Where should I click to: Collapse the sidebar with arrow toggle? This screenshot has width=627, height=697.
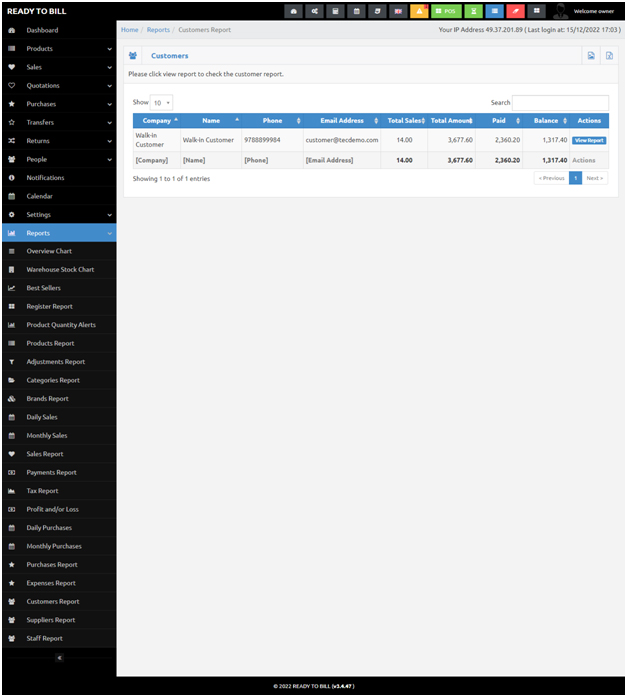click(60, 658)
